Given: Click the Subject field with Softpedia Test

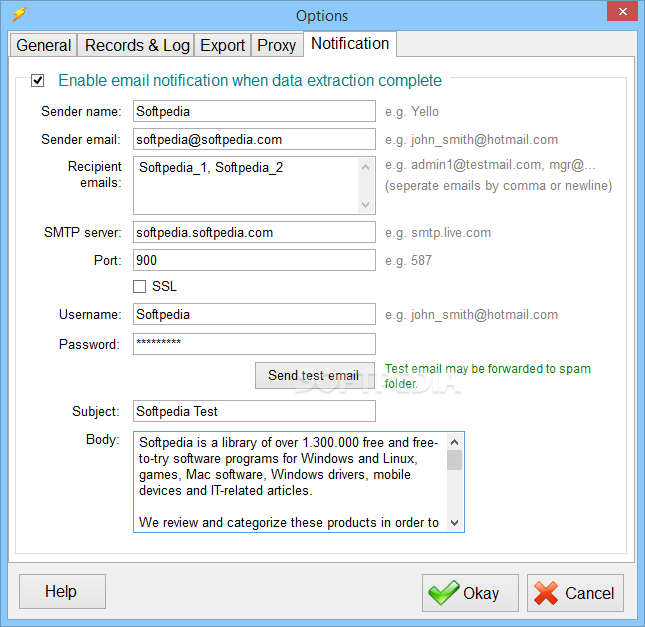Looking at the screenshot, I should tap(254, 411).
